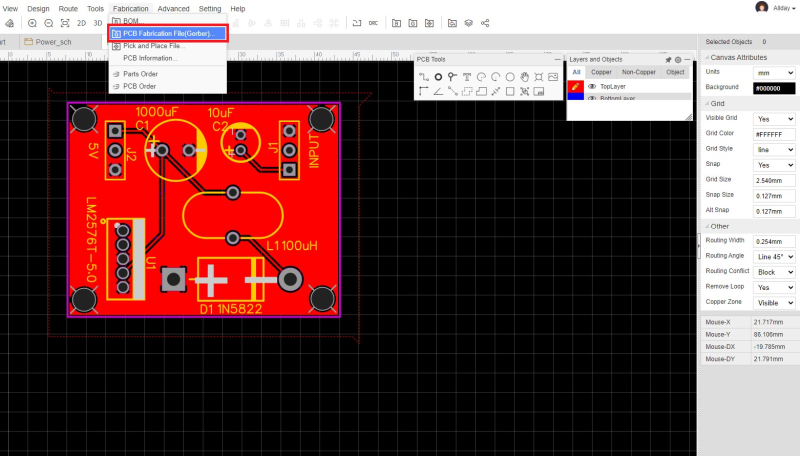Choose PCB Fabrication File(Gerber) menu item
This screenshot has width=800, height=456.
(x=168, y=34)
